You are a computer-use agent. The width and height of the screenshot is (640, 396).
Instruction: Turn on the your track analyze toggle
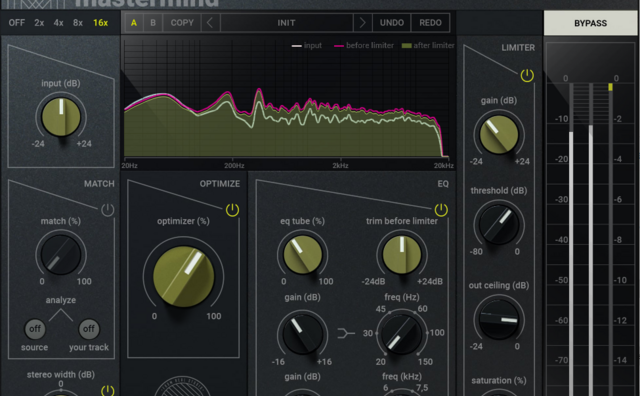[x=89, y=329]
